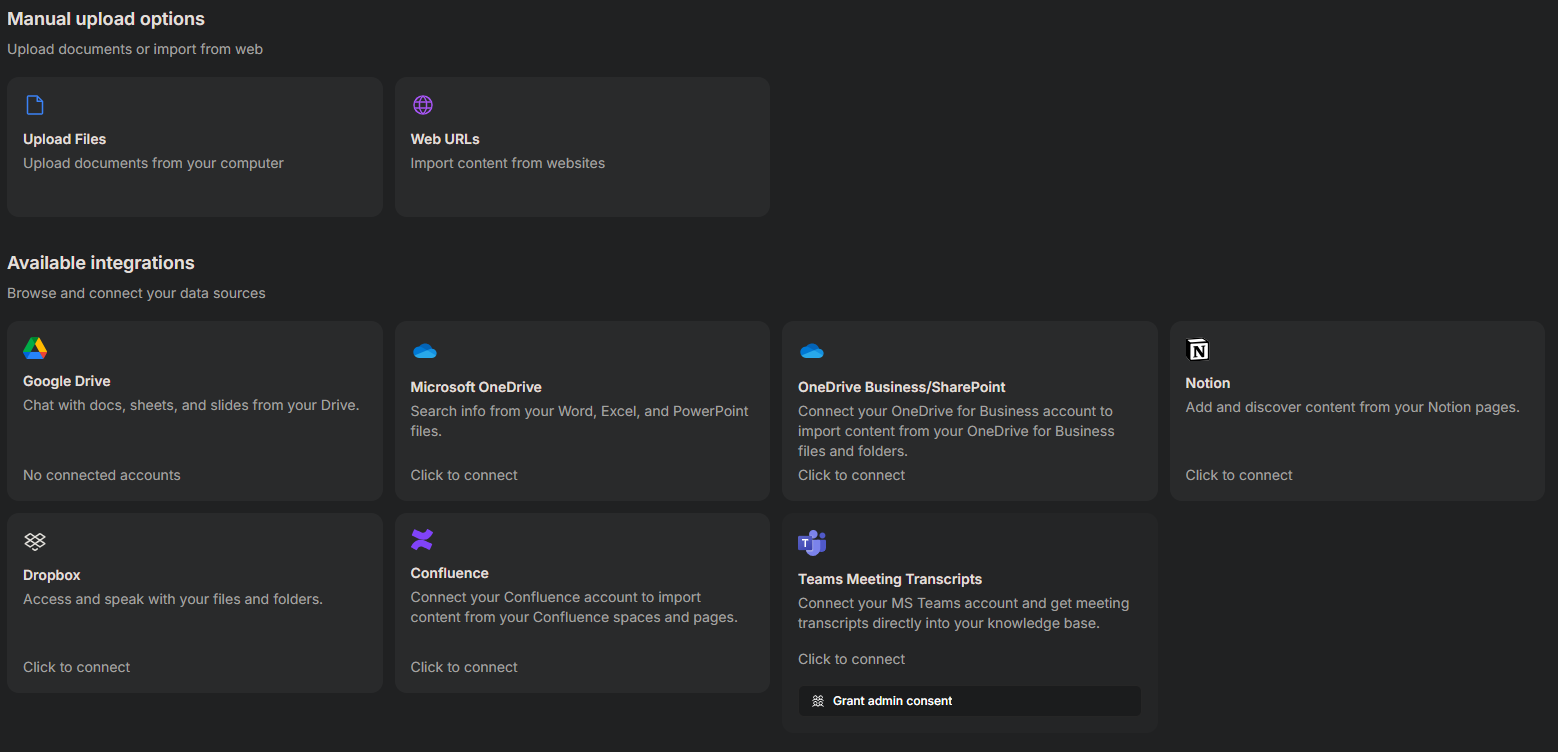
Task: Click the Microsoft OneDrive cloud icon
Action: pos(425,351)
